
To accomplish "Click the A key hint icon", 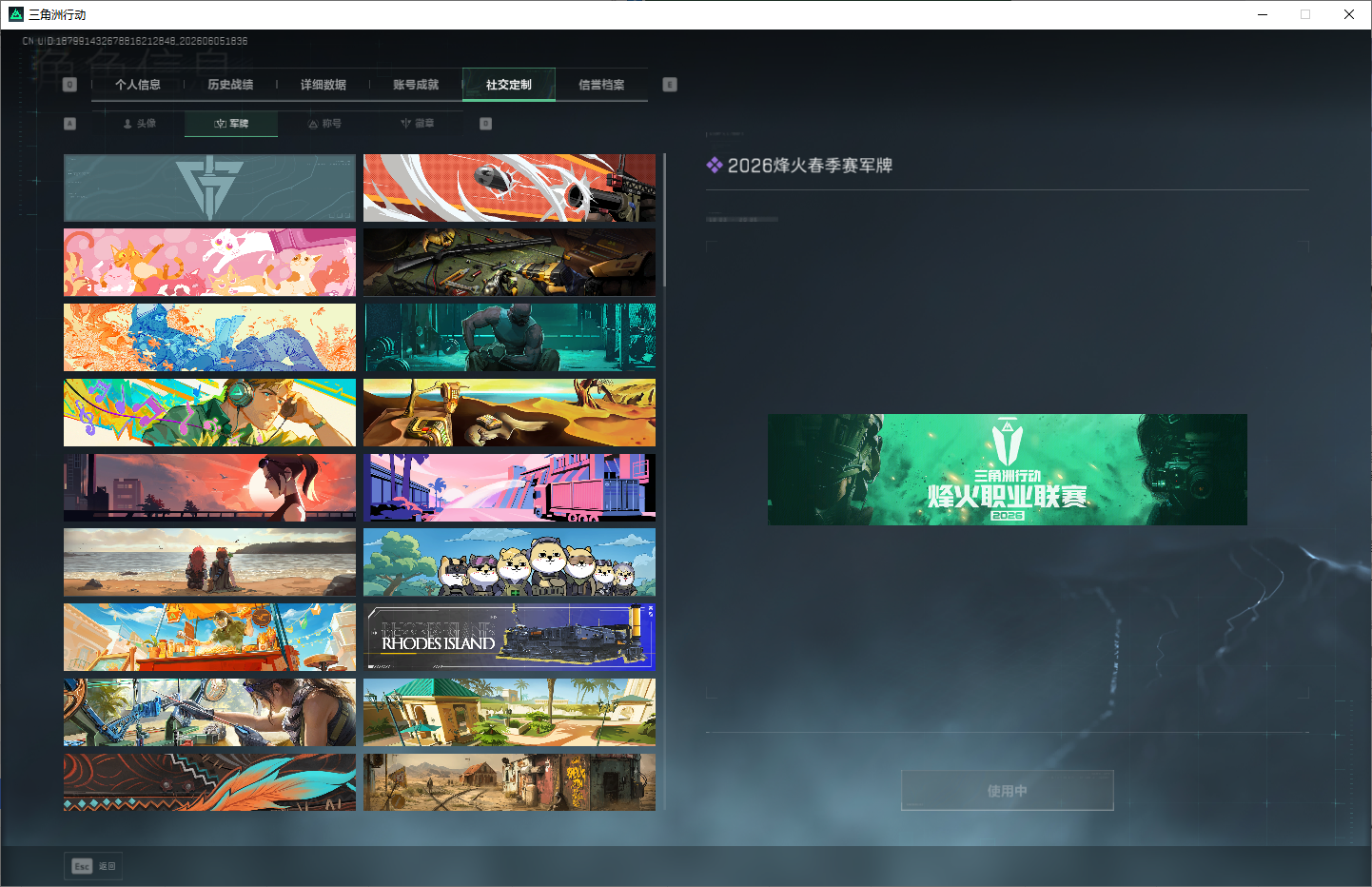I will click(x=69, y=124).
